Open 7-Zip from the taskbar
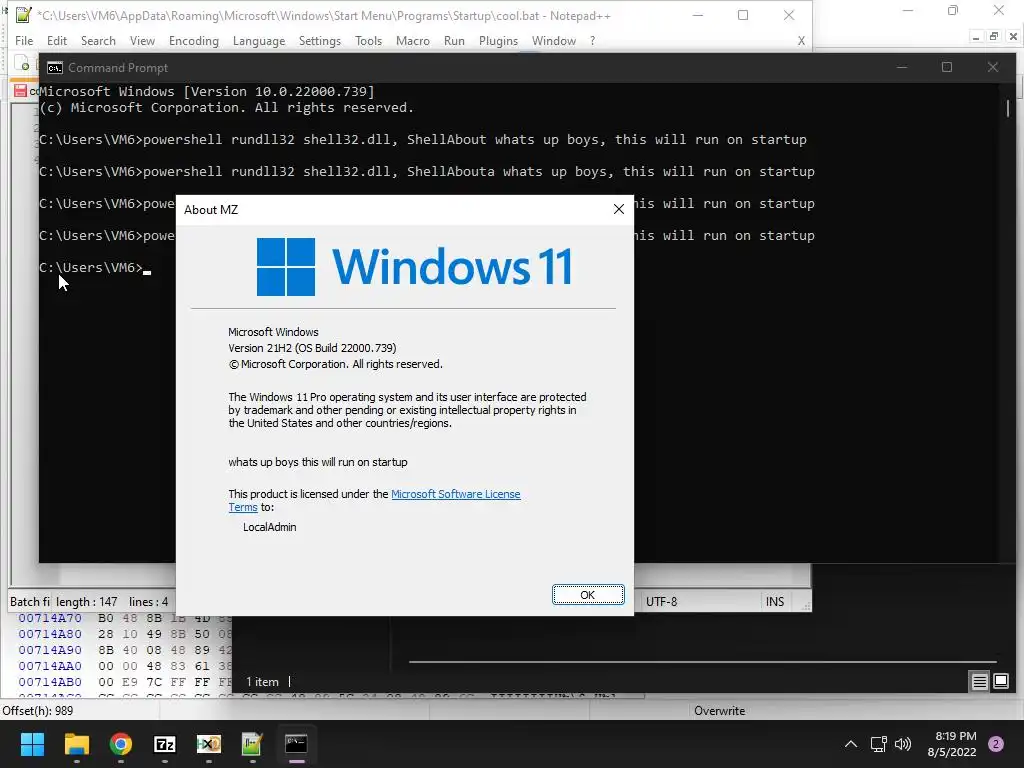 click(165, 744)
